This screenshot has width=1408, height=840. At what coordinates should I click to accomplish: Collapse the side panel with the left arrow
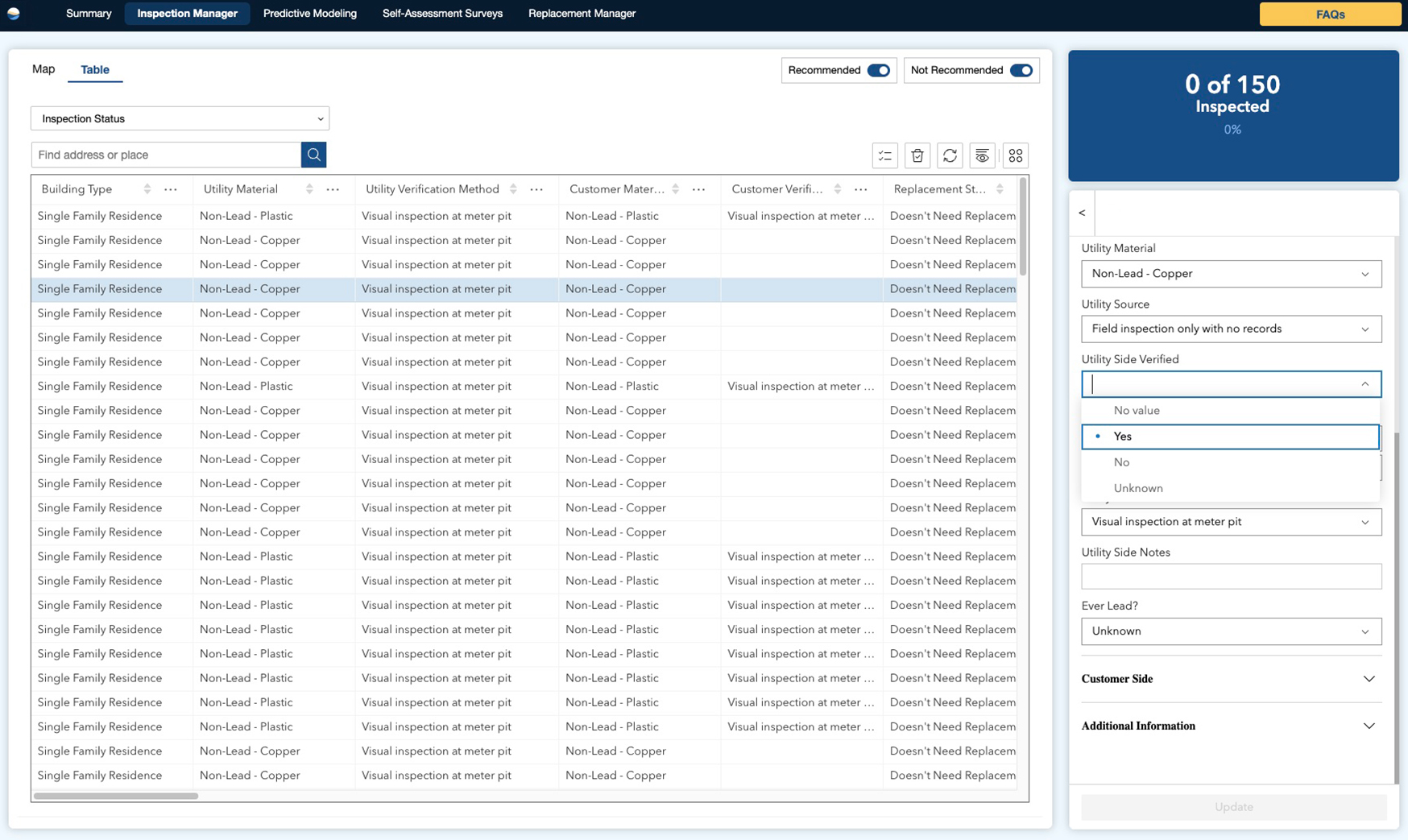(1082, 213)
